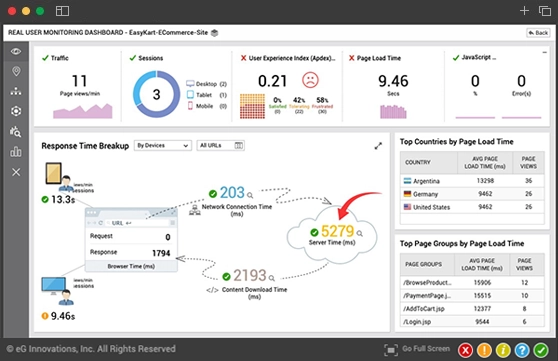Screen dimensions: 558x361
Task: Click the sessions donut chart
Action: [x=157, y=94]
